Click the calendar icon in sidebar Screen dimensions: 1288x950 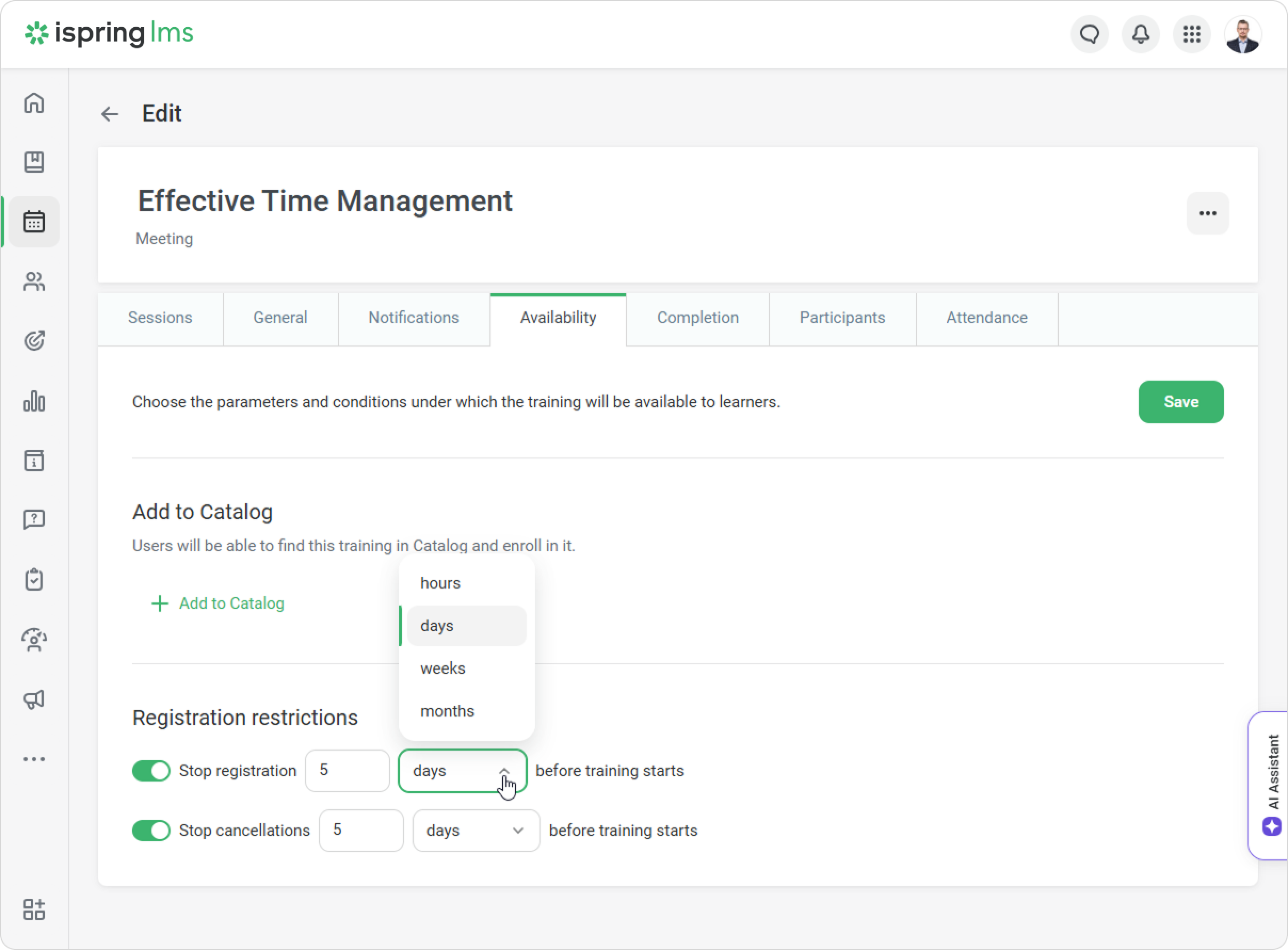click(34, 222)
